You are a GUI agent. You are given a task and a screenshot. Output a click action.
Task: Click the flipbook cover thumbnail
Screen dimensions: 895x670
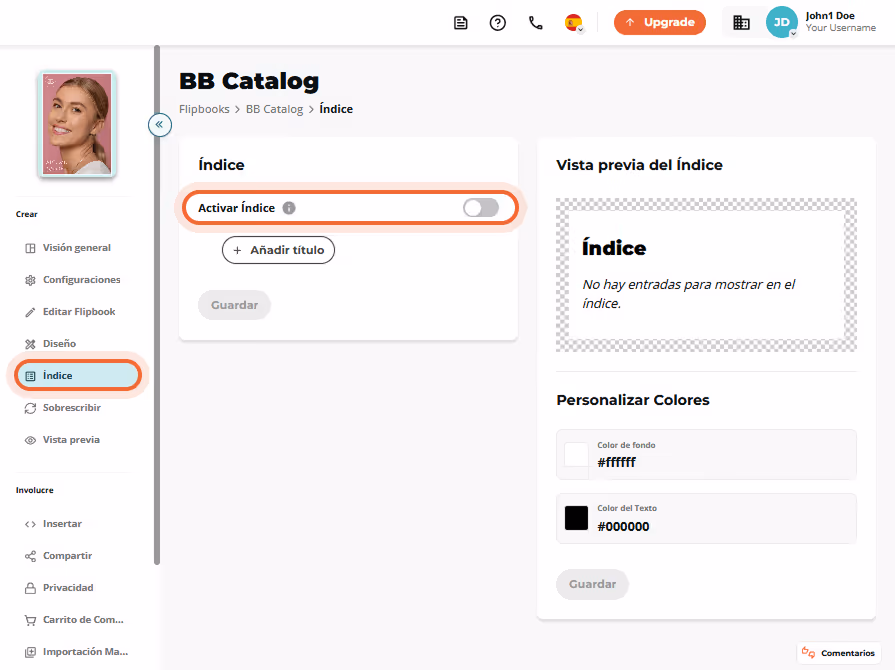click(x=77, y=124)
